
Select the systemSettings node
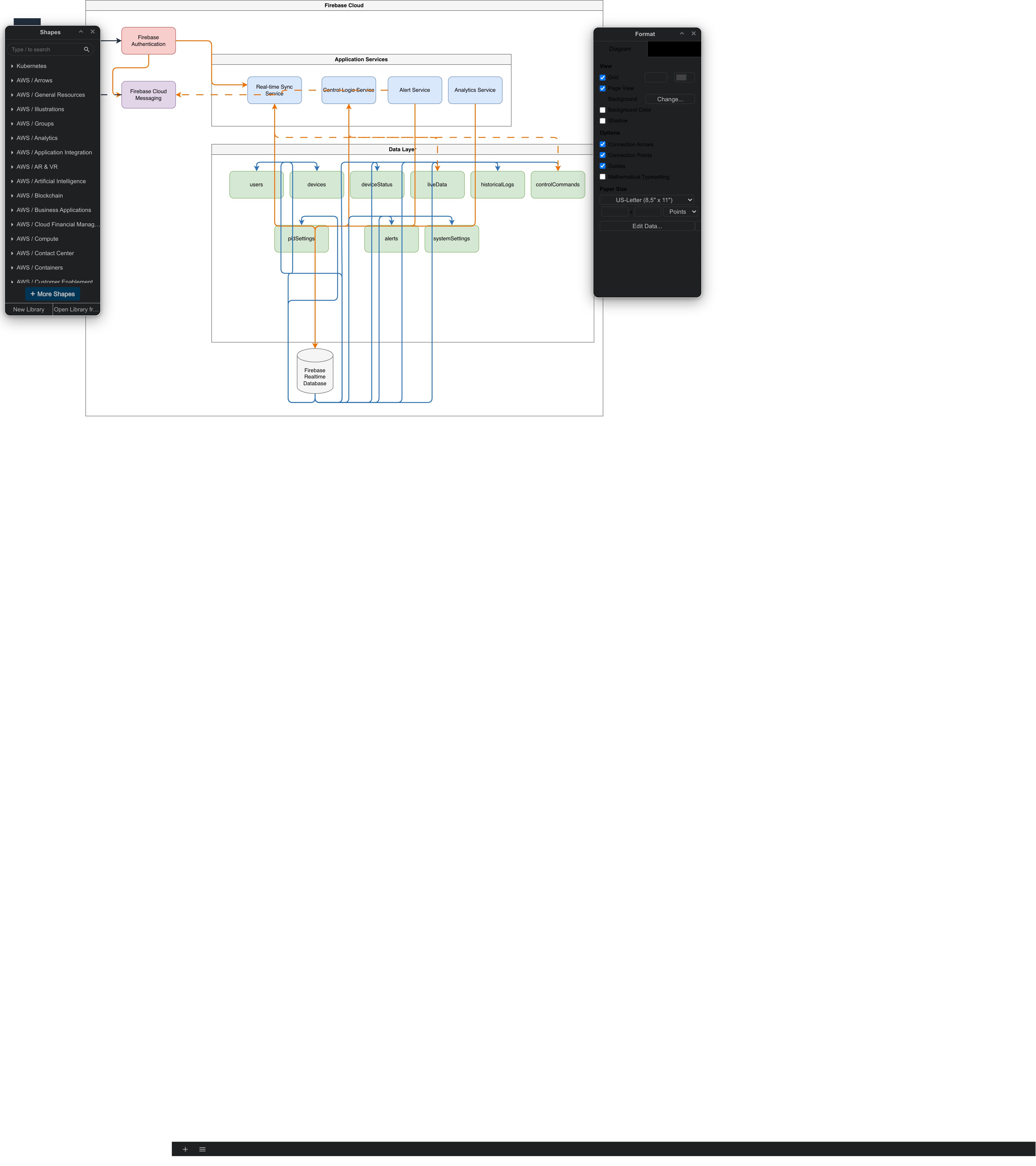coord(452,239)
